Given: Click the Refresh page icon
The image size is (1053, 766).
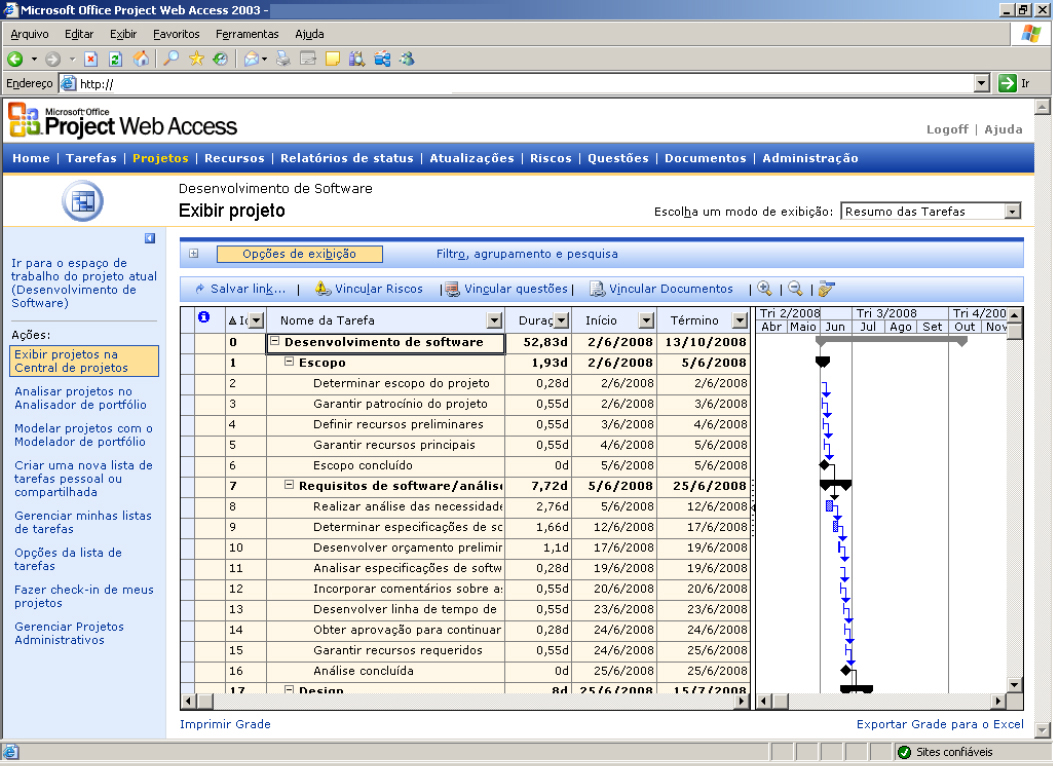Looking at the screenshot, I should coord(116,59).
